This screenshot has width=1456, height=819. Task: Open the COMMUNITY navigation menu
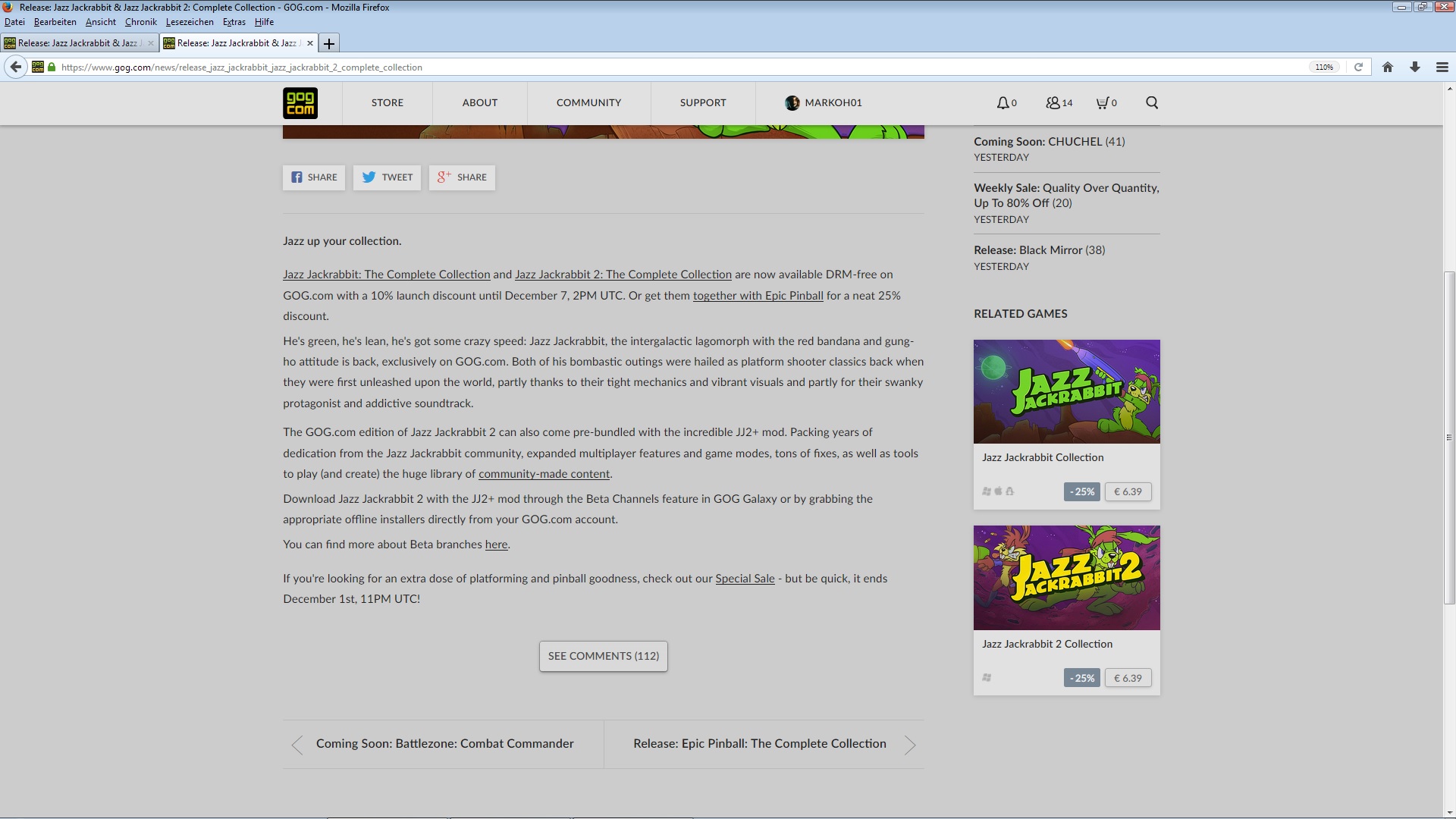coord(588,102)
